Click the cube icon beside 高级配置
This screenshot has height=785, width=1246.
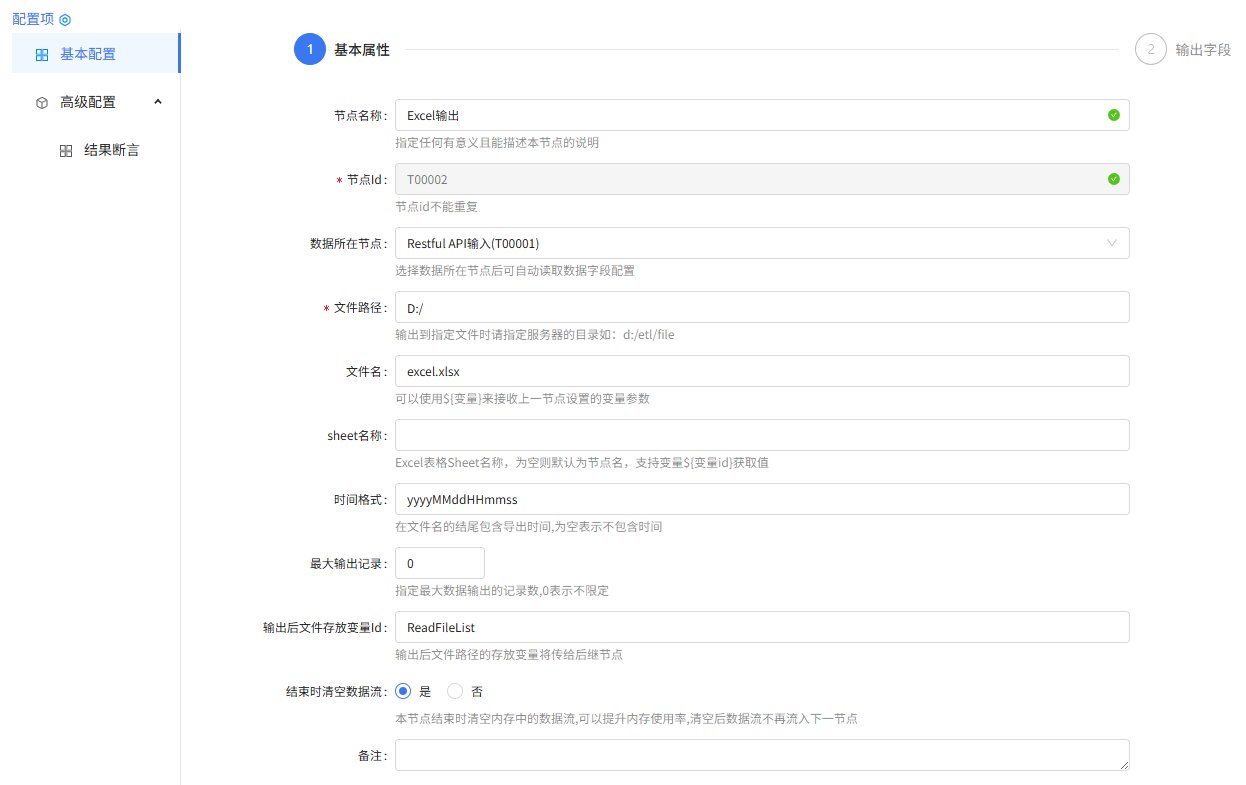[40, 101]
